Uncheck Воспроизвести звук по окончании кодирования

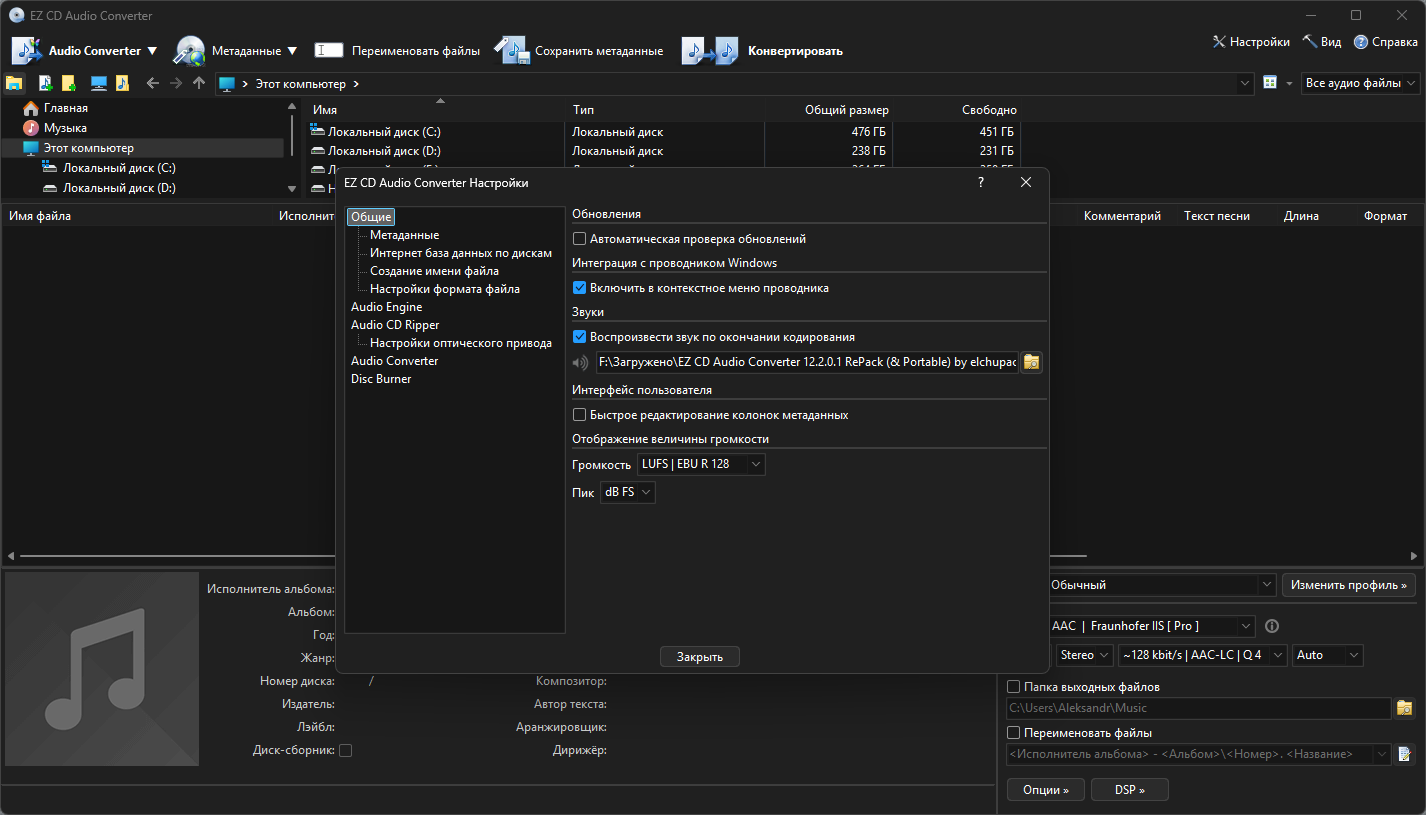[579, 337]
